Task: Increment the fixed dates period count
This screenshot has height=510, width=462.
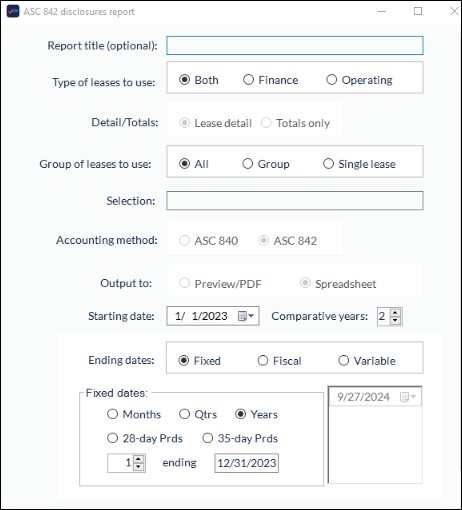Action: [138, 459]
